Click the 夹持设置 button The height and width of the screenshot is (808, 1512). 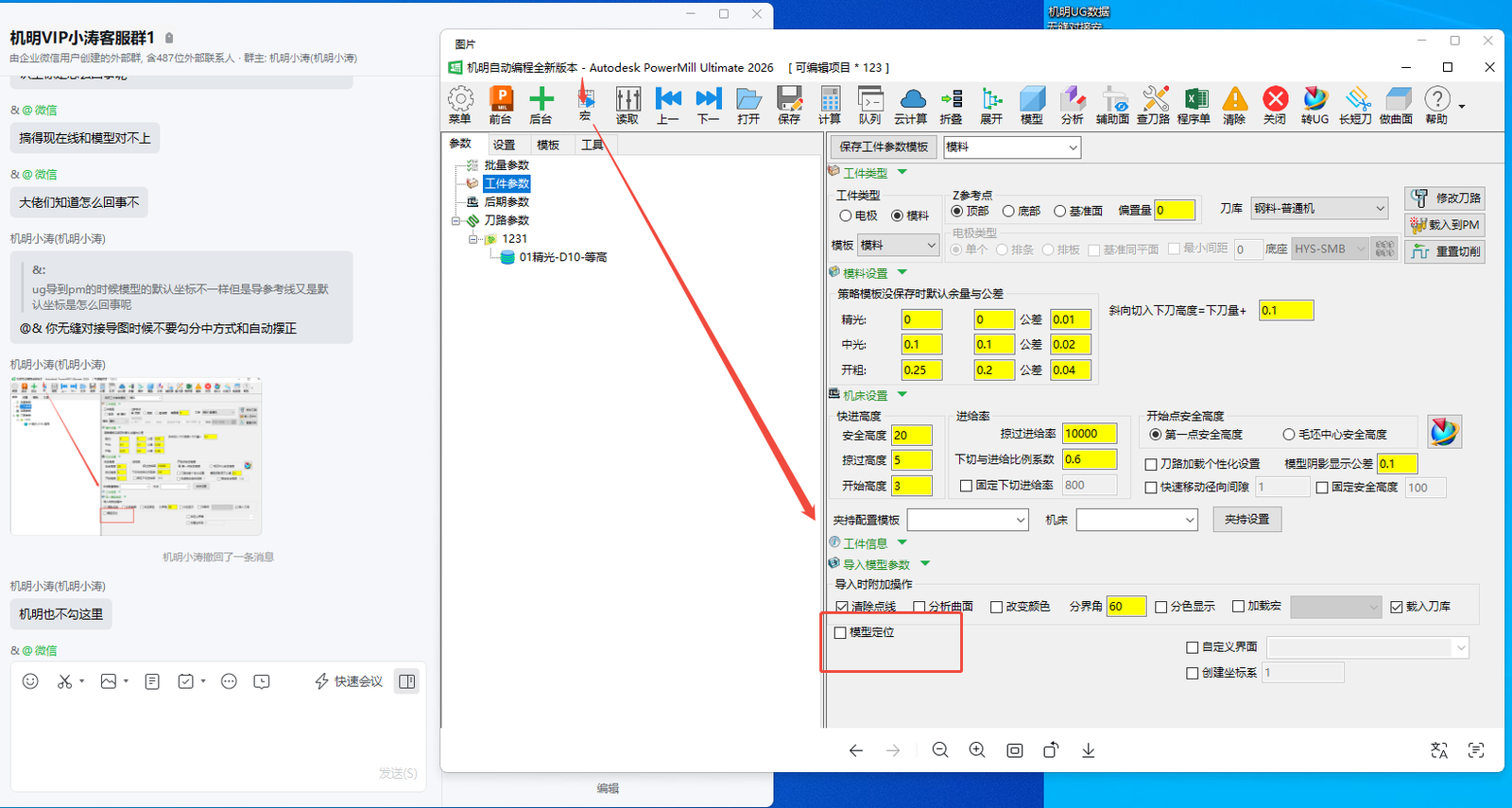point(1247,520)
